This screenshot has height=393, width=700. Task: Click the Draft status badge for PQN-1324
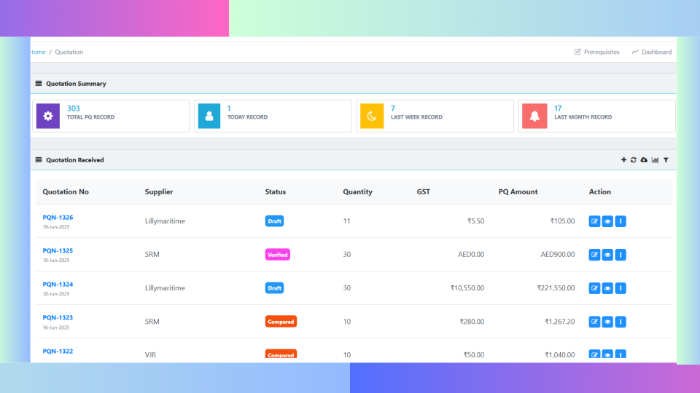click(274, 288)
